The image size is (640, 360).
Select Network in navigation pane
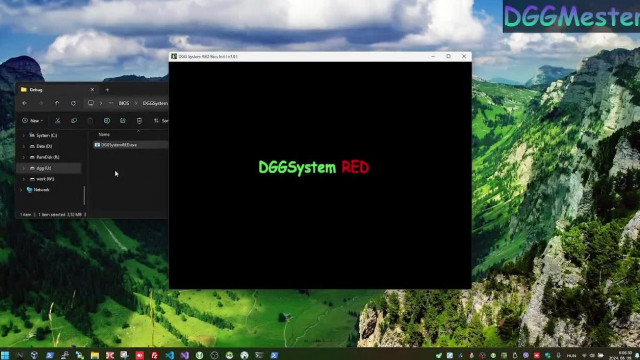pyautogui.click(x=38, y=190)
